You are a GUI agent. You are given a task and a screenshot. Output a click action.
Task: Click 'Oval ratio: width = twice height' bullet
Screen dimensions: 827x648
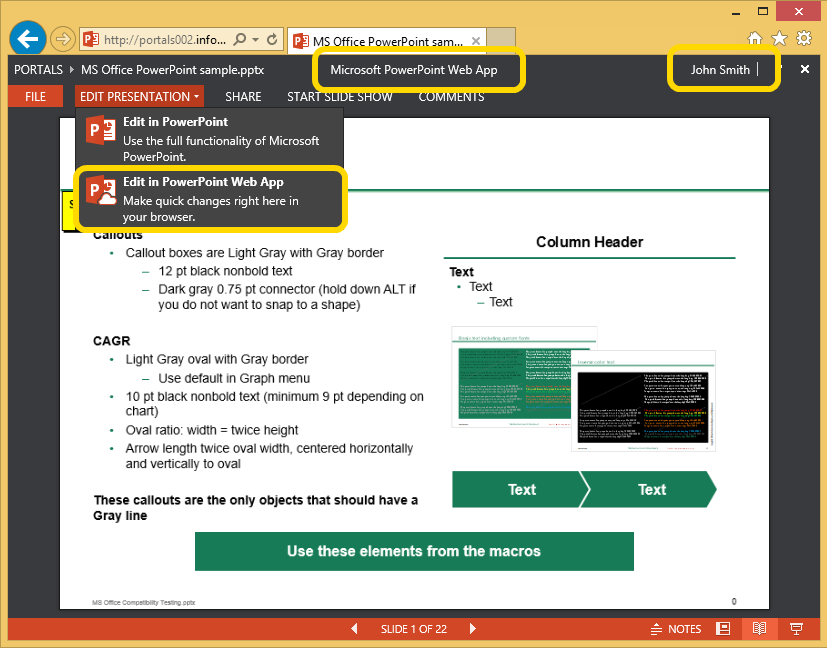(211, 430)
